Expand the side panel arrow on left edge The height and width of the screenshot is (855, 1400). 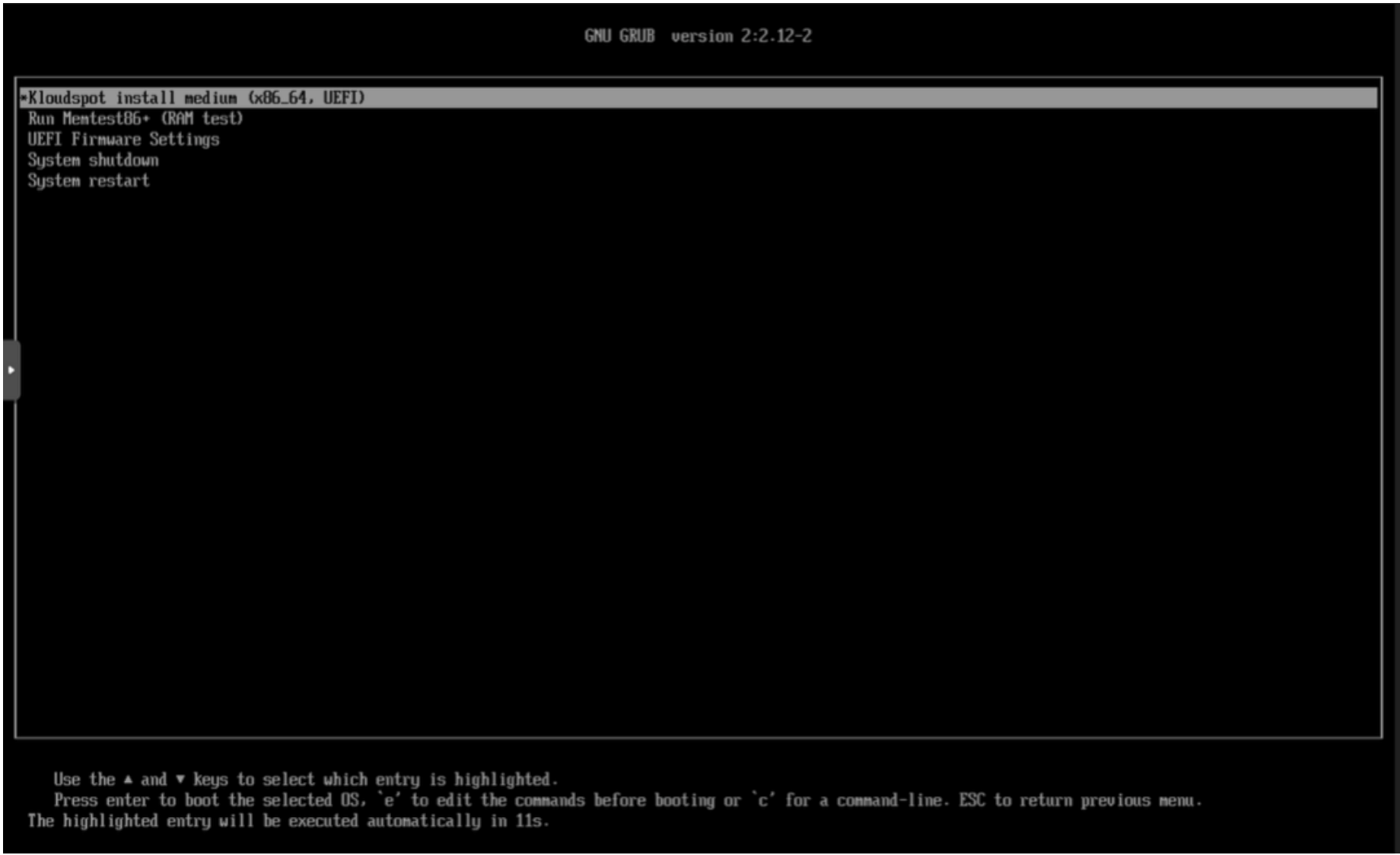[11, 370]
